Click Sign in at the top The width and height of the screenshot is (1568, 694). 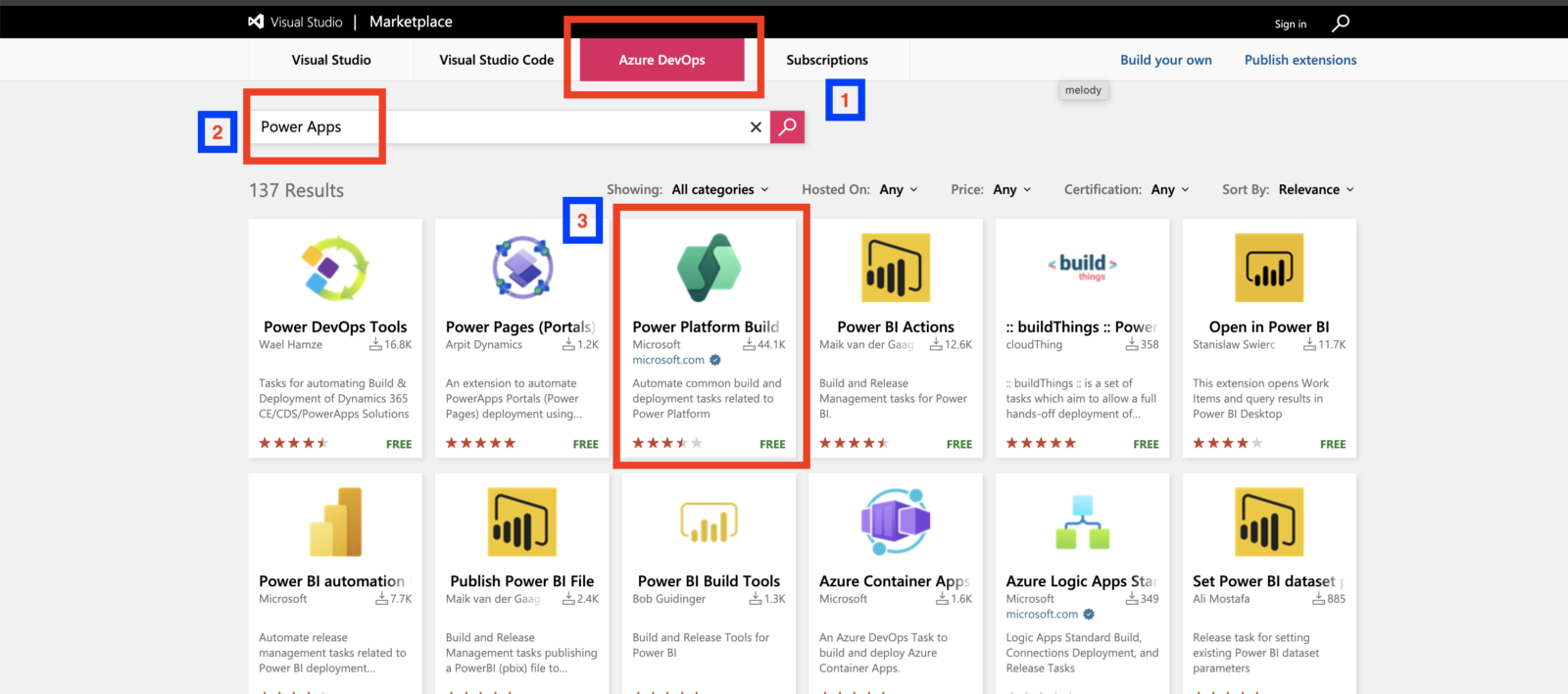(x=1290, y=24)
